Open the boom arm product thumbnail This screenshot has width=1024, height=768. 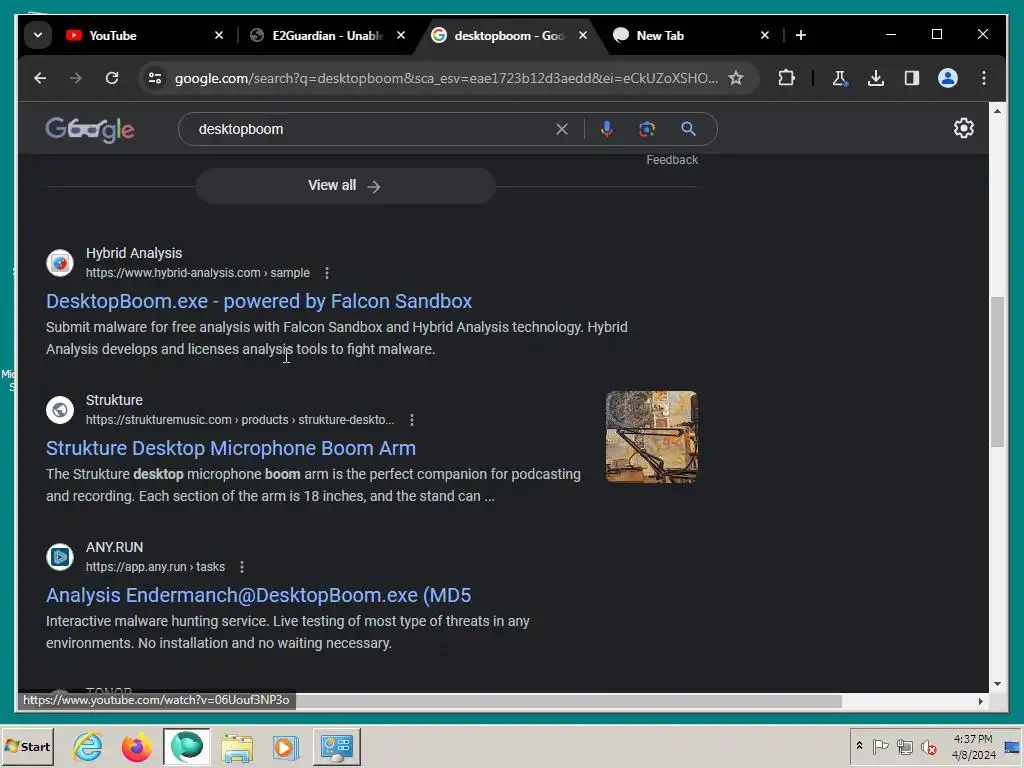click(x=651, y=437)
